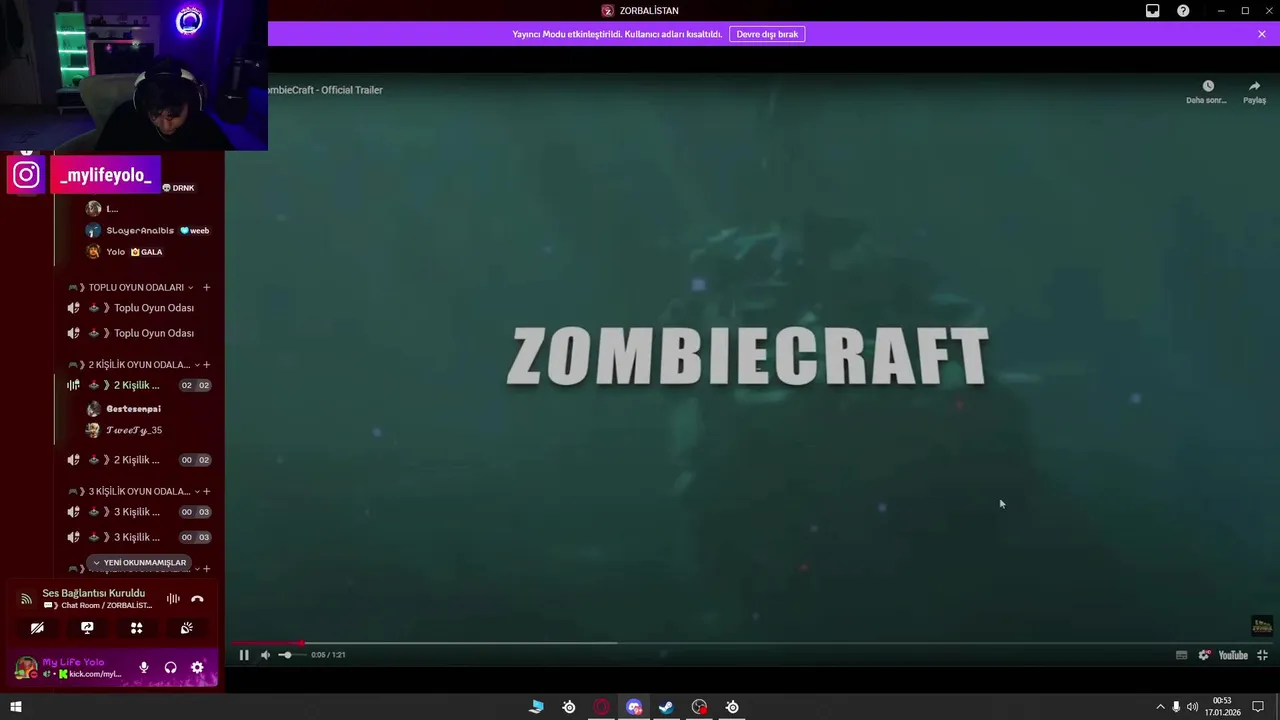Open Steam from the taskbar
Image resolution: width=1280 pixels, height=720 pixels.
666,707
